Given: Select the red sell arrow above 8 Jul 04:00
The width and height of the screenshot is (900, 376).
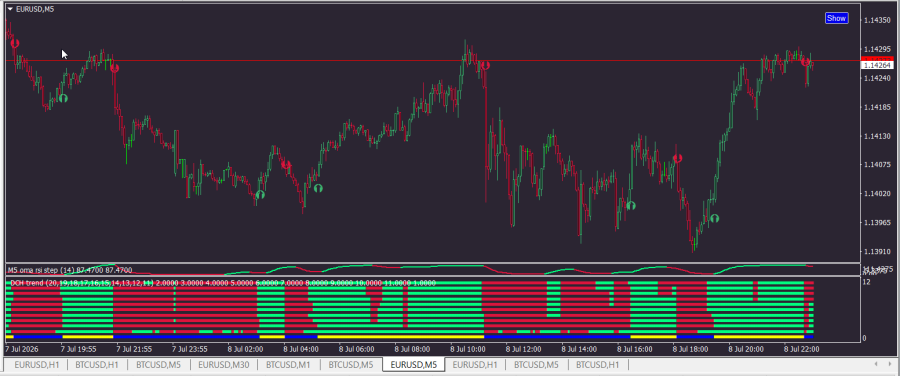Looking at the screenshot, I should tap(286, 165).
